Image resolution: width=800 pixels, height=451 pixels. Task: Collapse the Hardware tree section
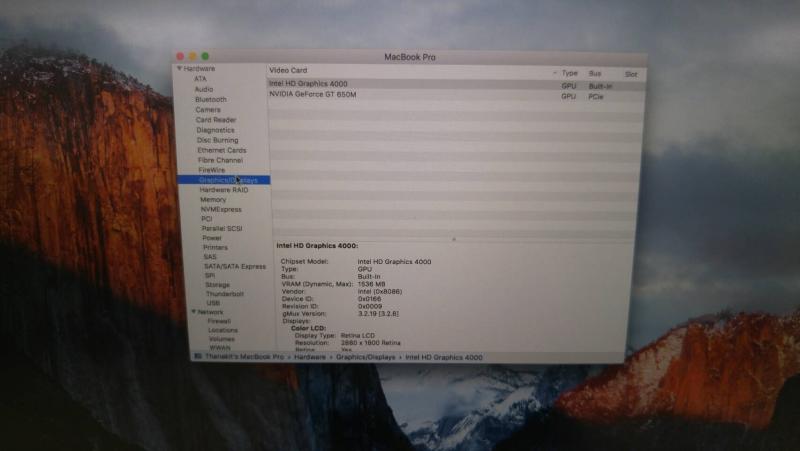click(179, 68)
